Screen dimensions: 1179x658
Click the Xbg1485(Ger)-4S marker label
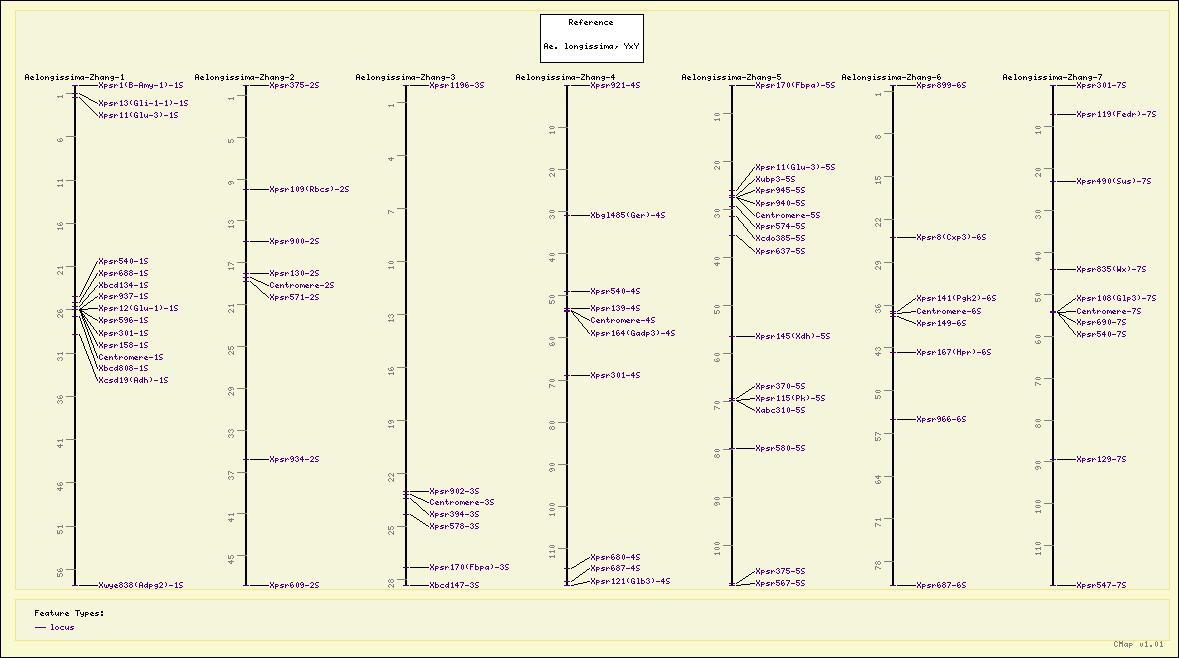pyautogui.click(x=627, y=215)
